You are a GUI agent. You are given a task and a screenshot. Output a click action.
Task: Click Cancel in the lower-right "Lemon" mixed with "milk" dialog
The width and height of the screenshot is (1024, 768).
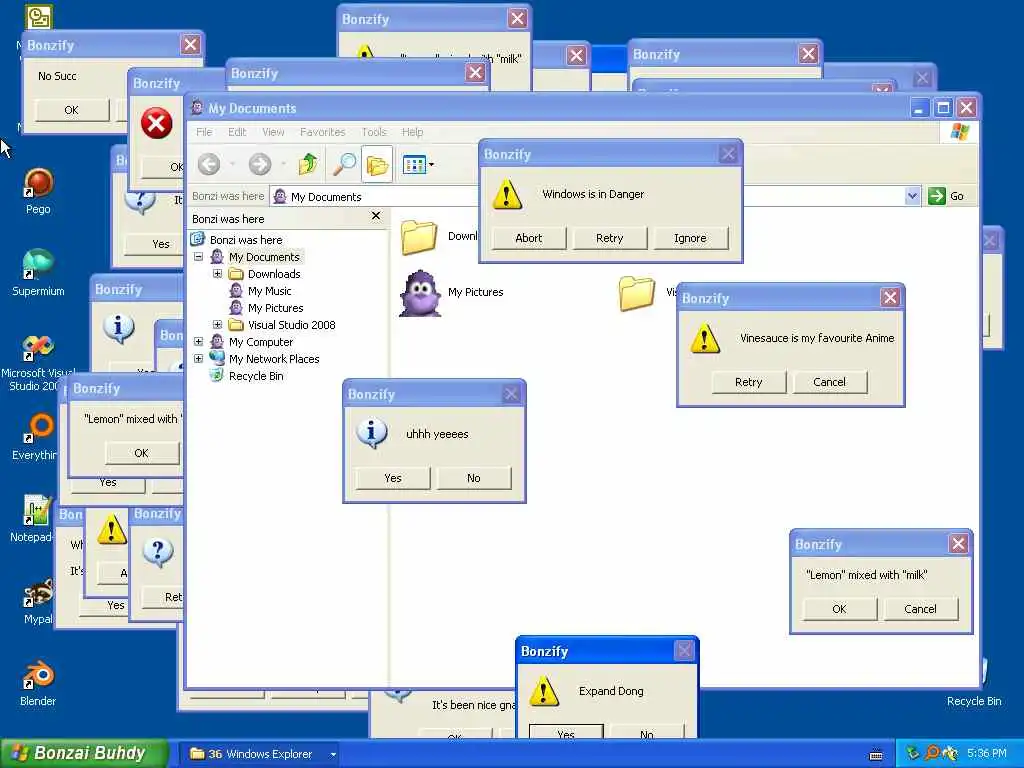click(920, 609)
